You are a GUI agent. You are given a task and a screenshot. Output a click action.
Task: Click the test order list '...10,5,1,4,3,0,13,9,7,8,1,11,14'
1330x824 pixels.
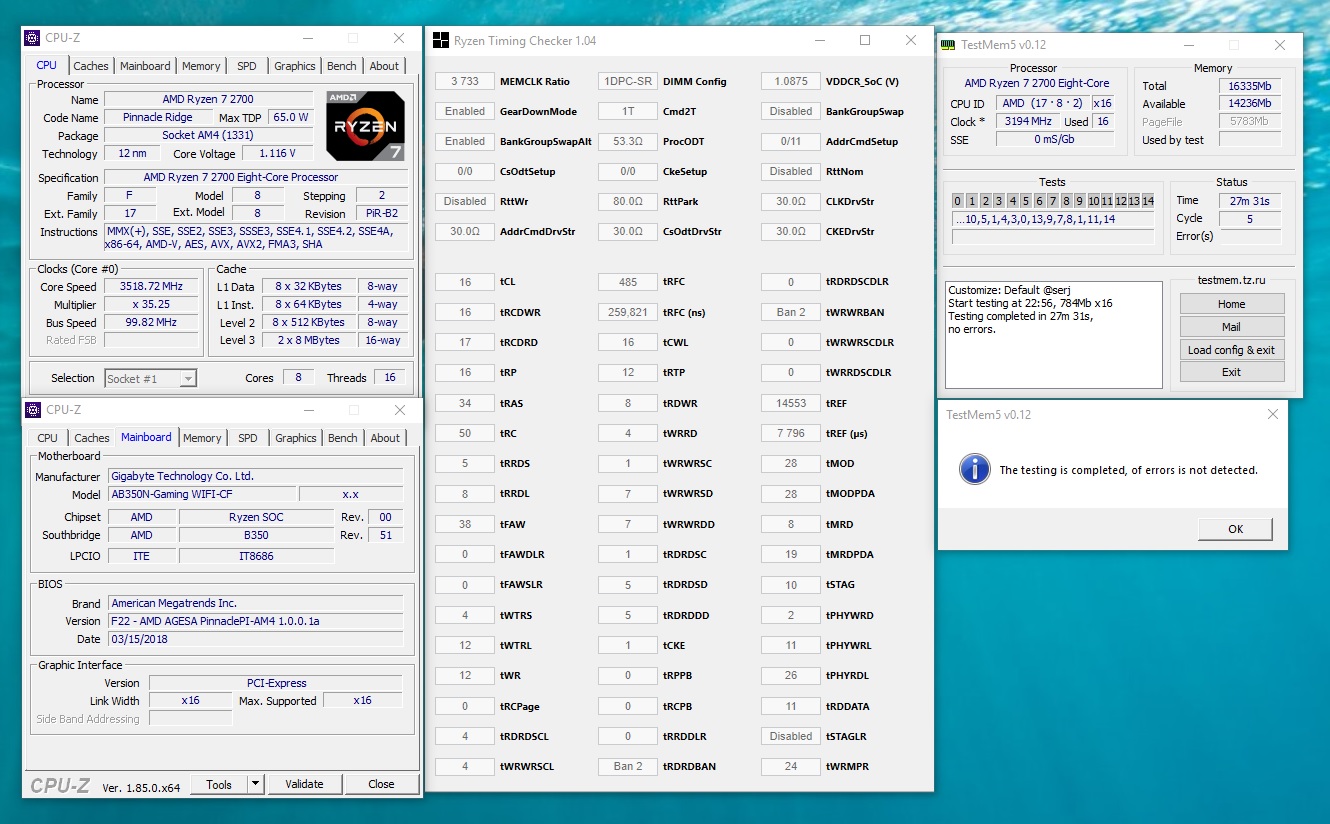click(x=1052, y=219)
